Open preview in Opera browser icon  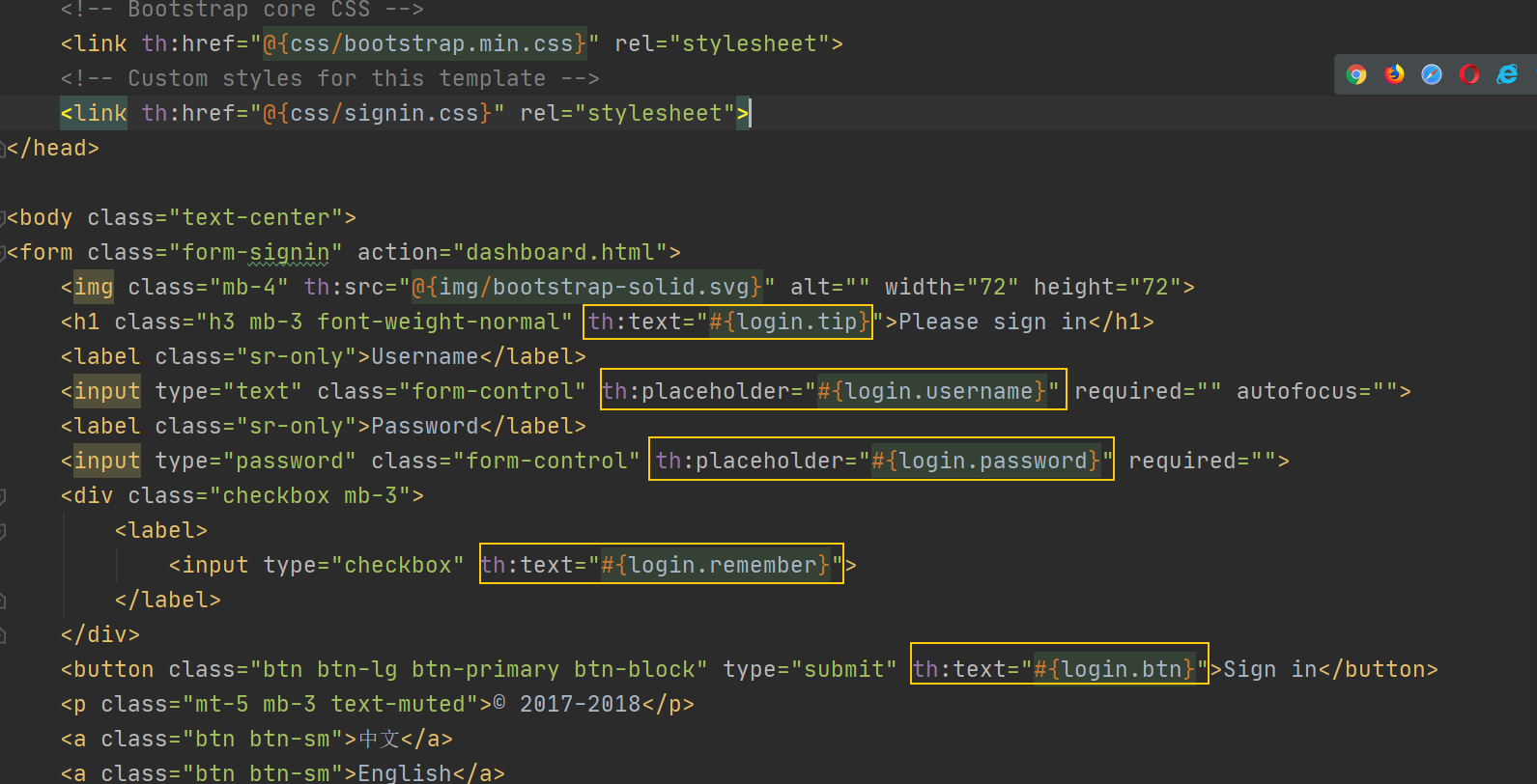tap(1469, 74)
